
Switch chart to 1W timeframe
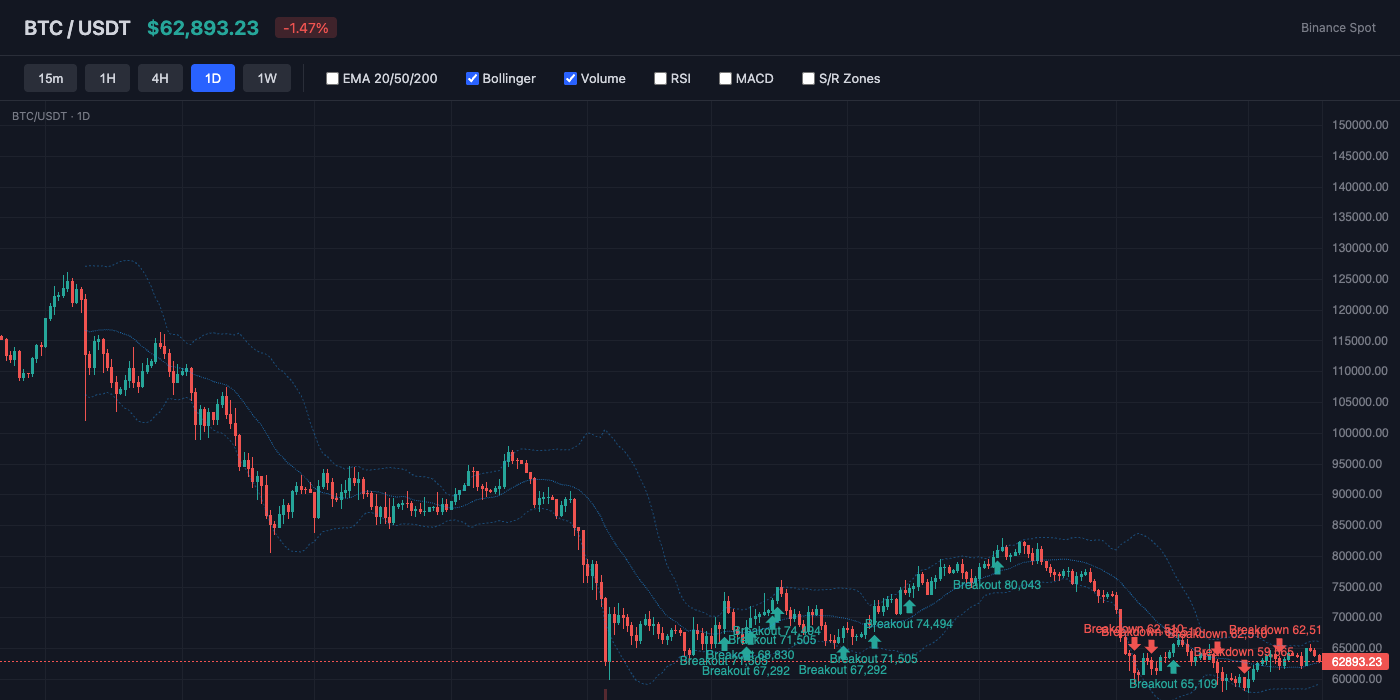coord(267,78)
